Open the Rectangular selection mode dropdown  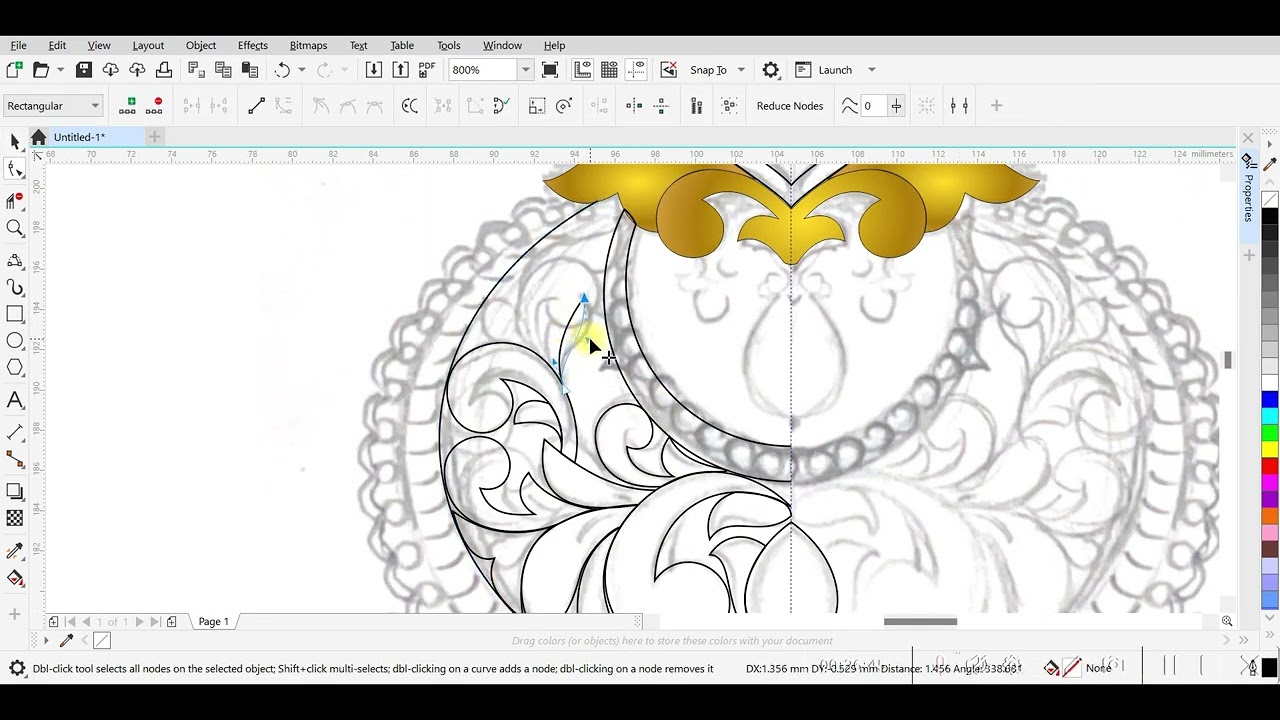[x=54, y=106]
